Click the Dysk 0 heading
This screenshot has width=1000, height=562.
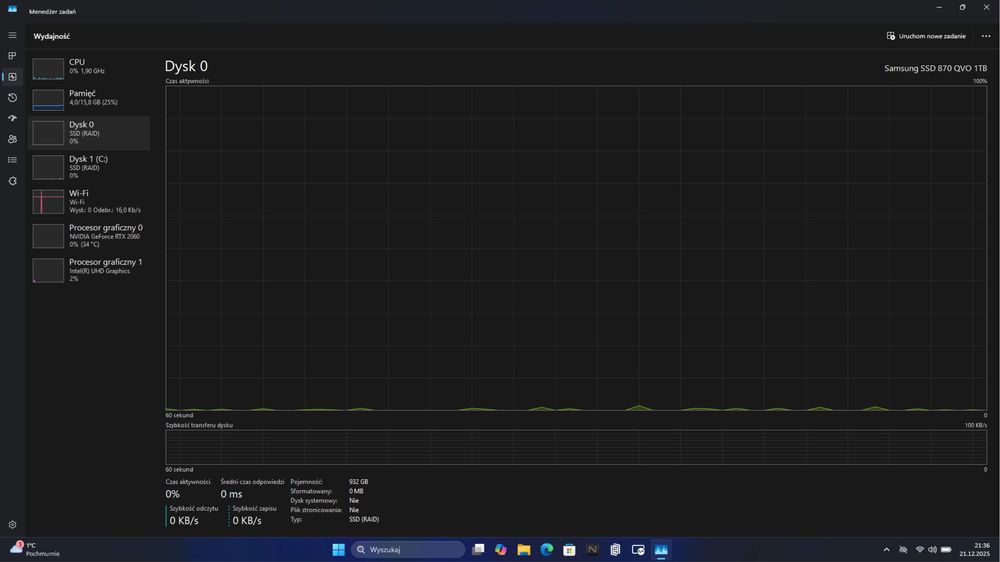point(186,66)
